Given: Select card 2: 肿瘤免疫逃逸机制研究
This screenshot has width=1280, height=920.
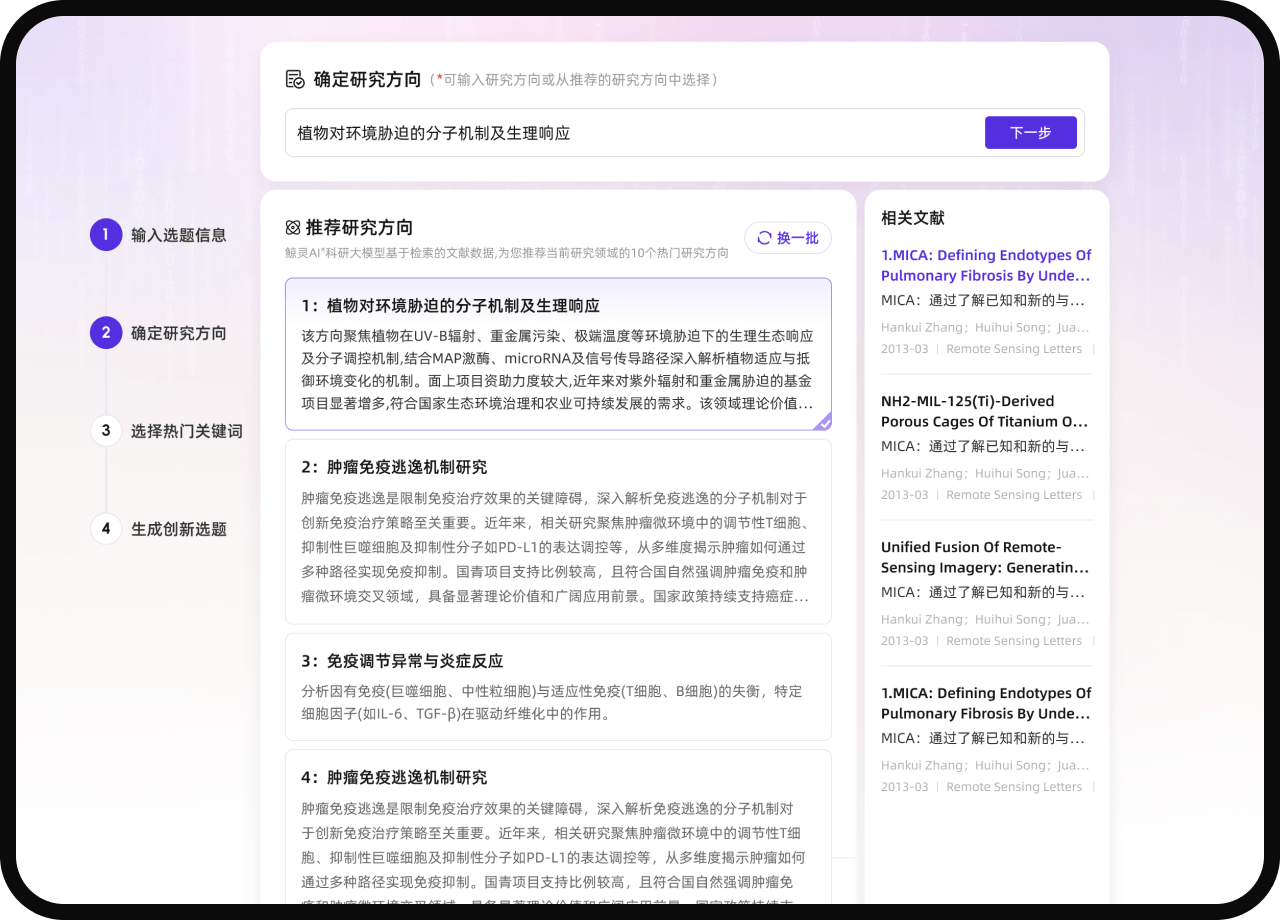Looking at the screenshot, I should tap(558, 530).
